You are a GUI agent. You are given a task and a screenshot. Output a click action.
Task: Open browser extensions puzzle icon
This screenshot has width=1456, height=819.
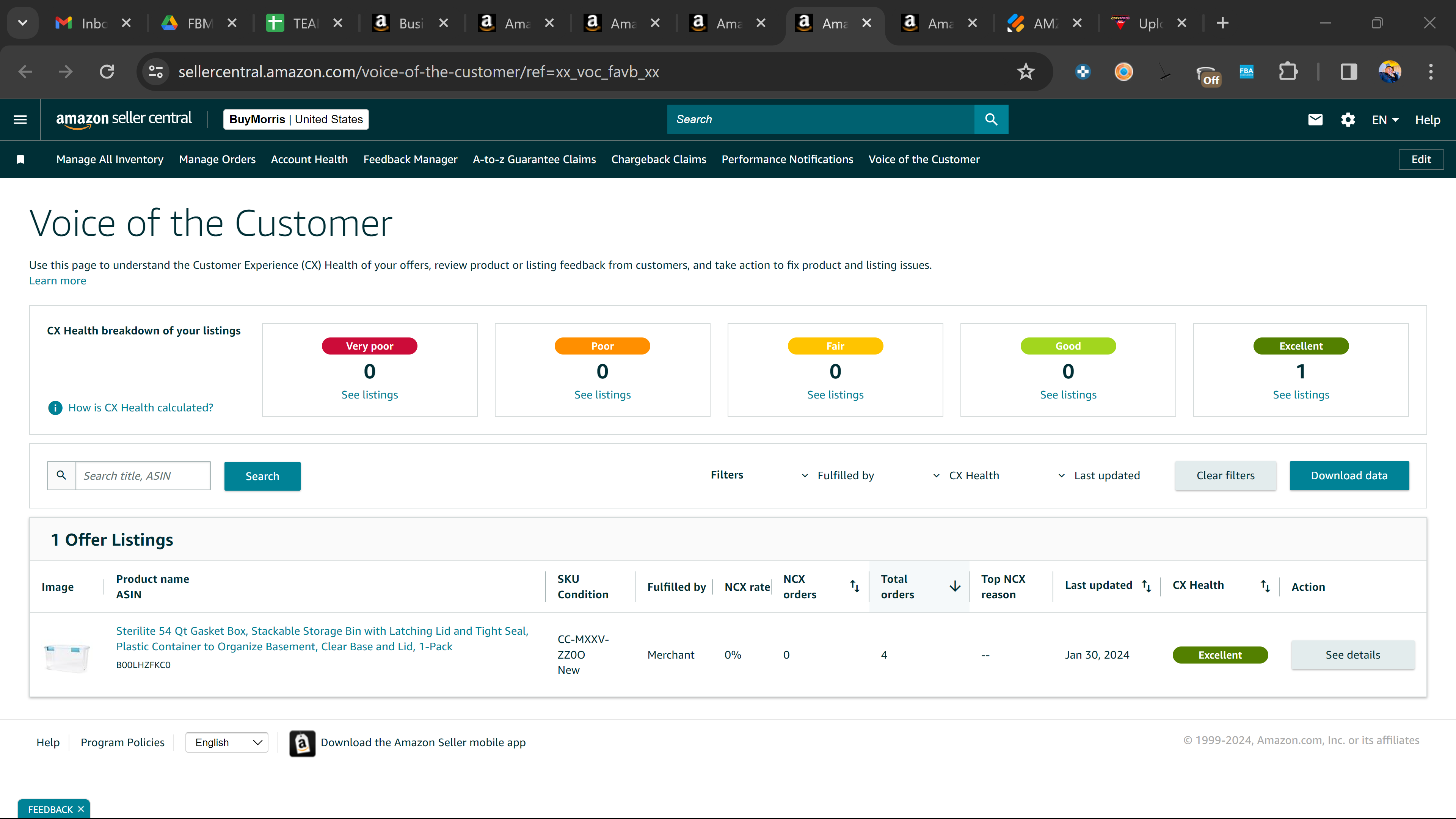(1288, 72)
